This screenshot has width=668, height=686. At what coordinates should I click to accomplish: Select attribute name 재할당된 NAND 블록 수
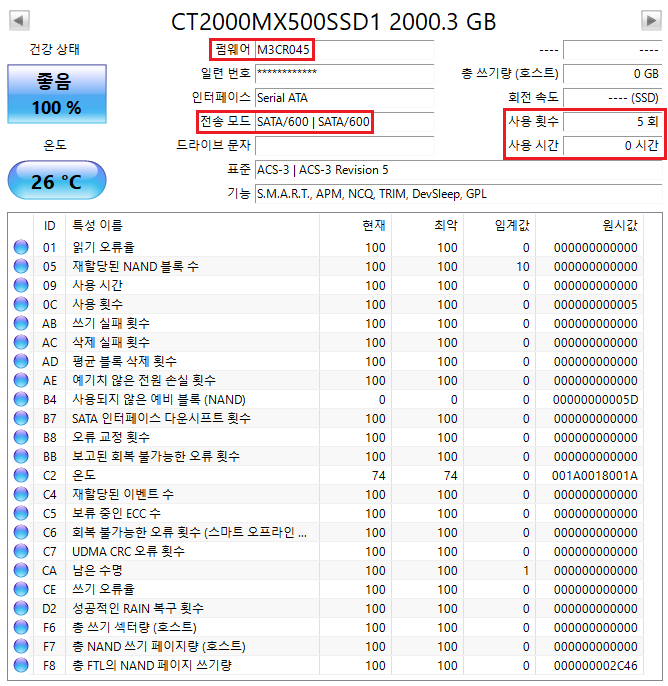pyautogui.click(x=136, y=266)
